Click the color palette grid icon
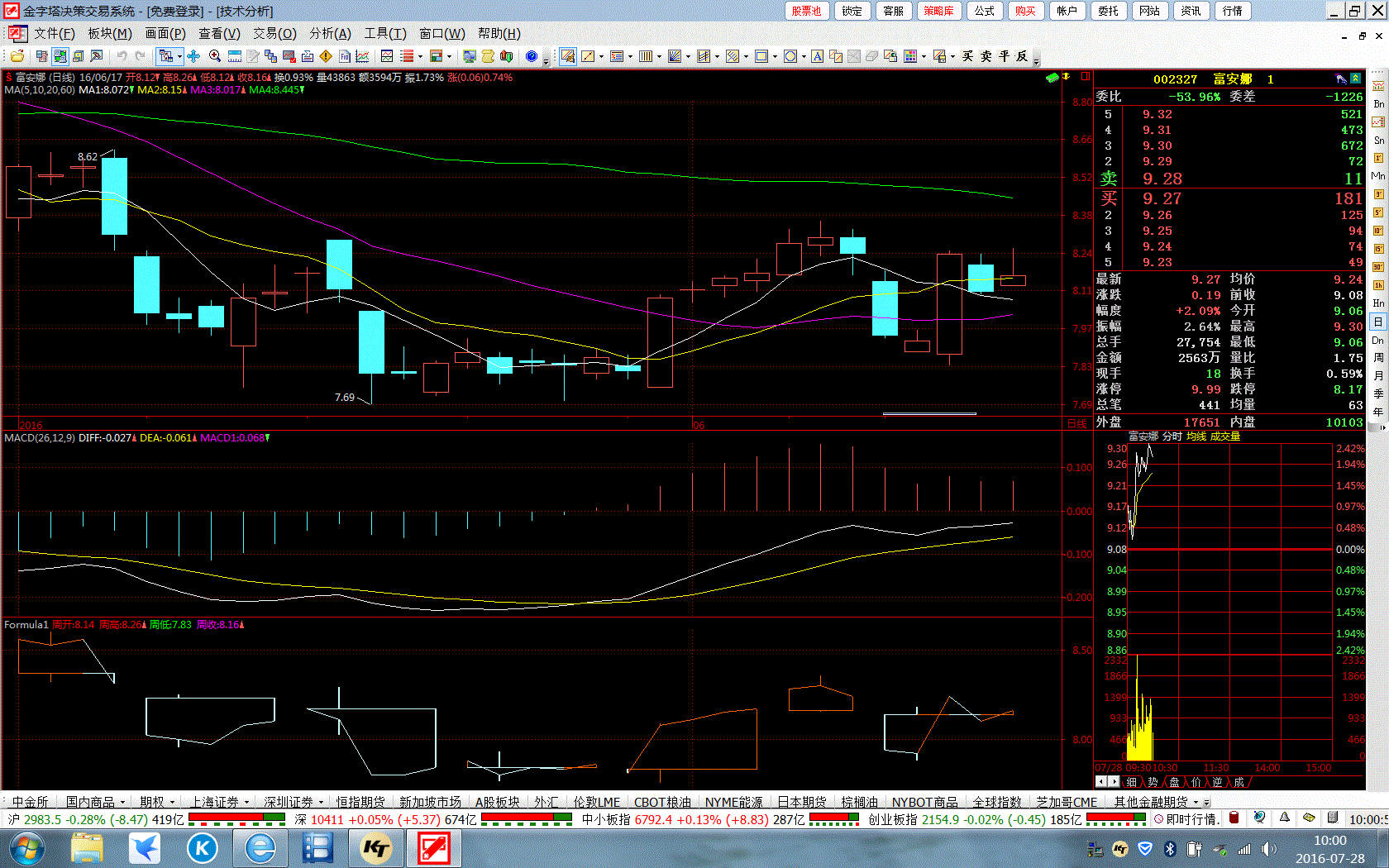1389x868 pixels. (910, 56)
